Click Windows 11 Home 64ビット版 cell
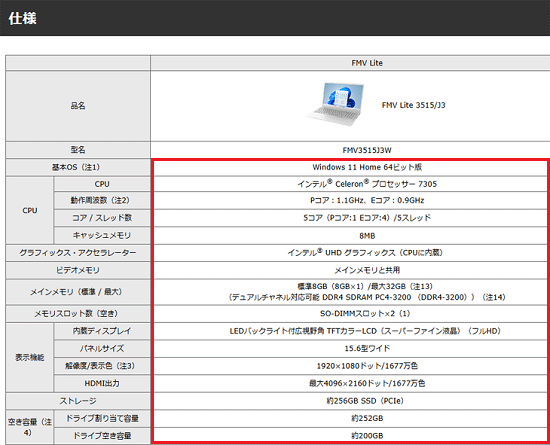 pyautogui.click(x=367, y=167)
